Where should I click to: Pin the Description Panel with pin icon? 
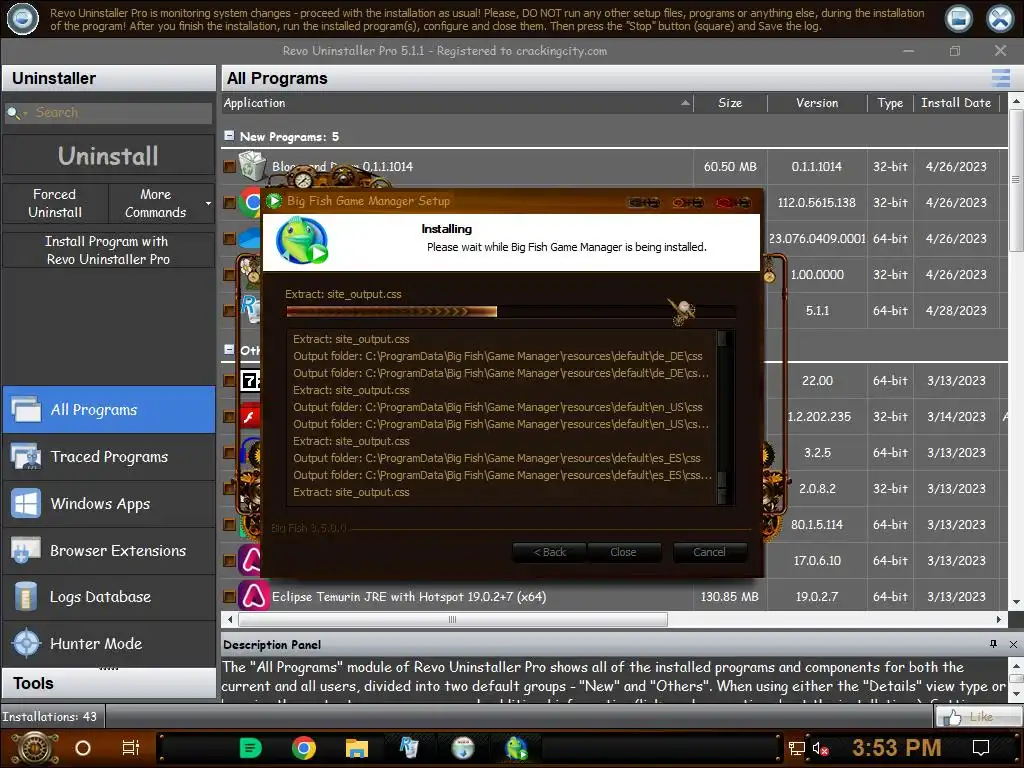pyautogui.click(x=993, y=644)
